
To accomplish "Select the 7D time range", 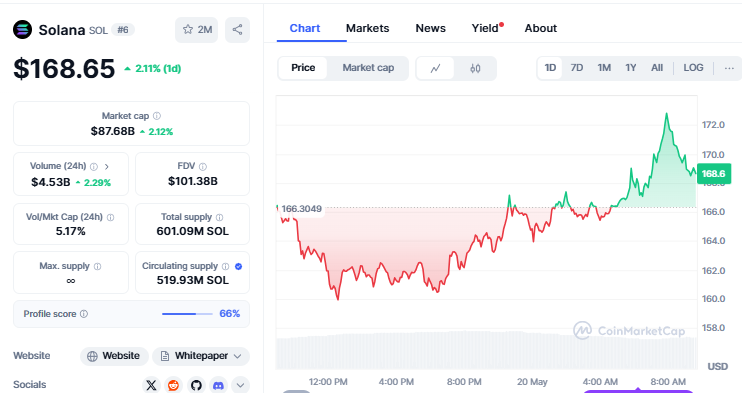I will [576, 68].
